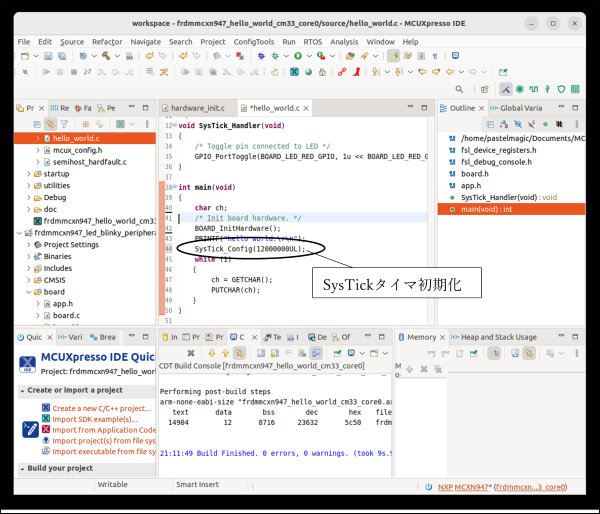600x514 pixels.
Task: Collapse the Create or import a project section
Action: (22, 390)
